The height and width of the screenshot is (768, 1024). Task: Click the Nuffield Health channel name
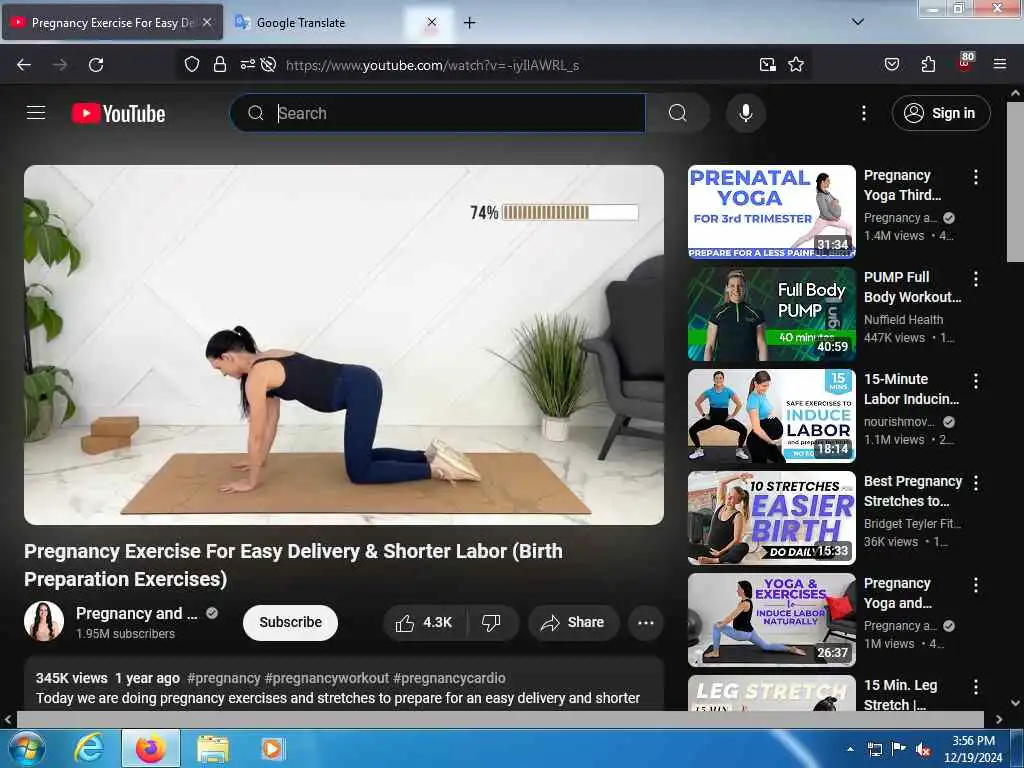[903, 319]
